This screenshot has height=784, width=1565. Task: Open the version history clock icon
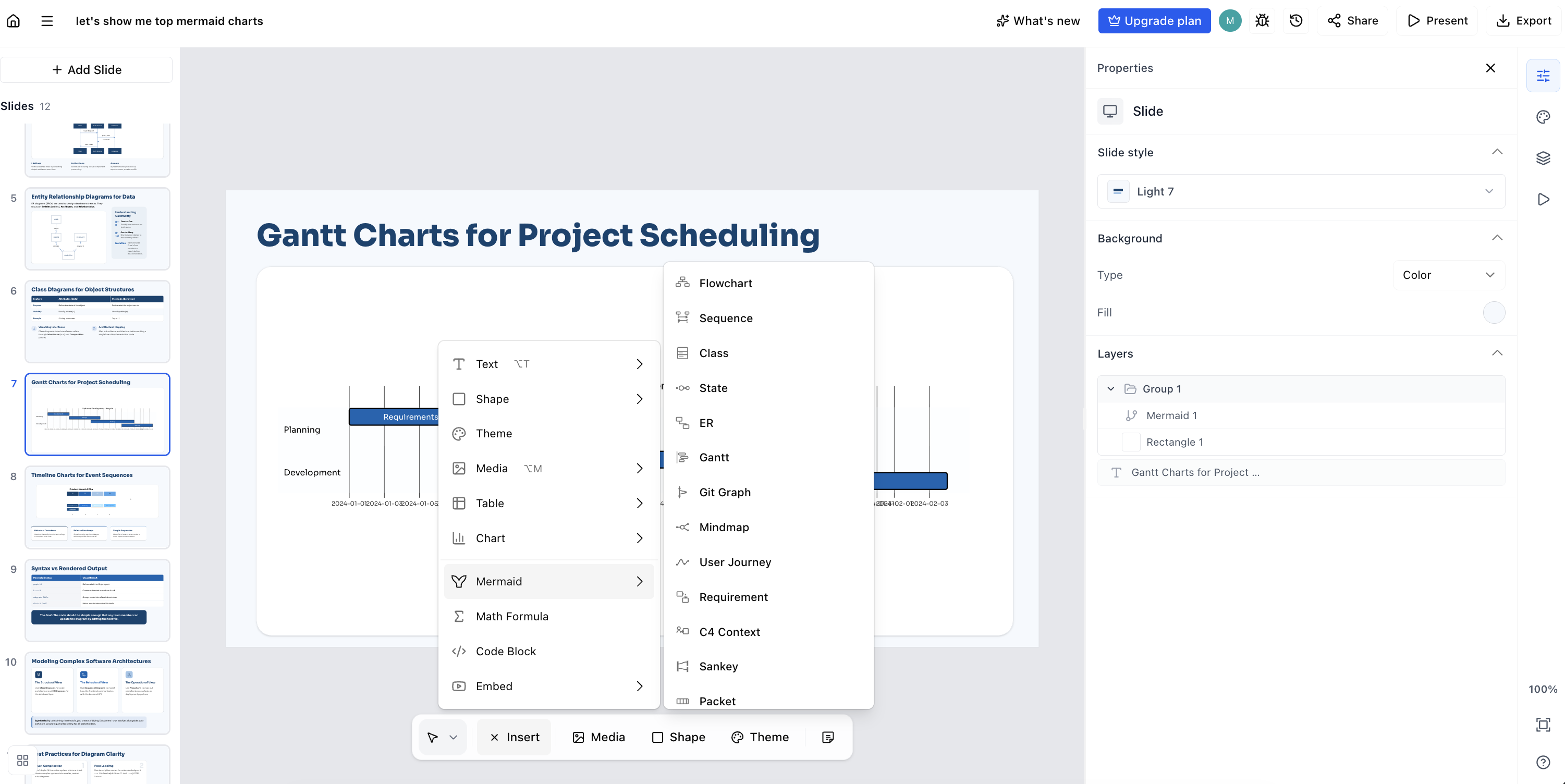point(1296,21)
